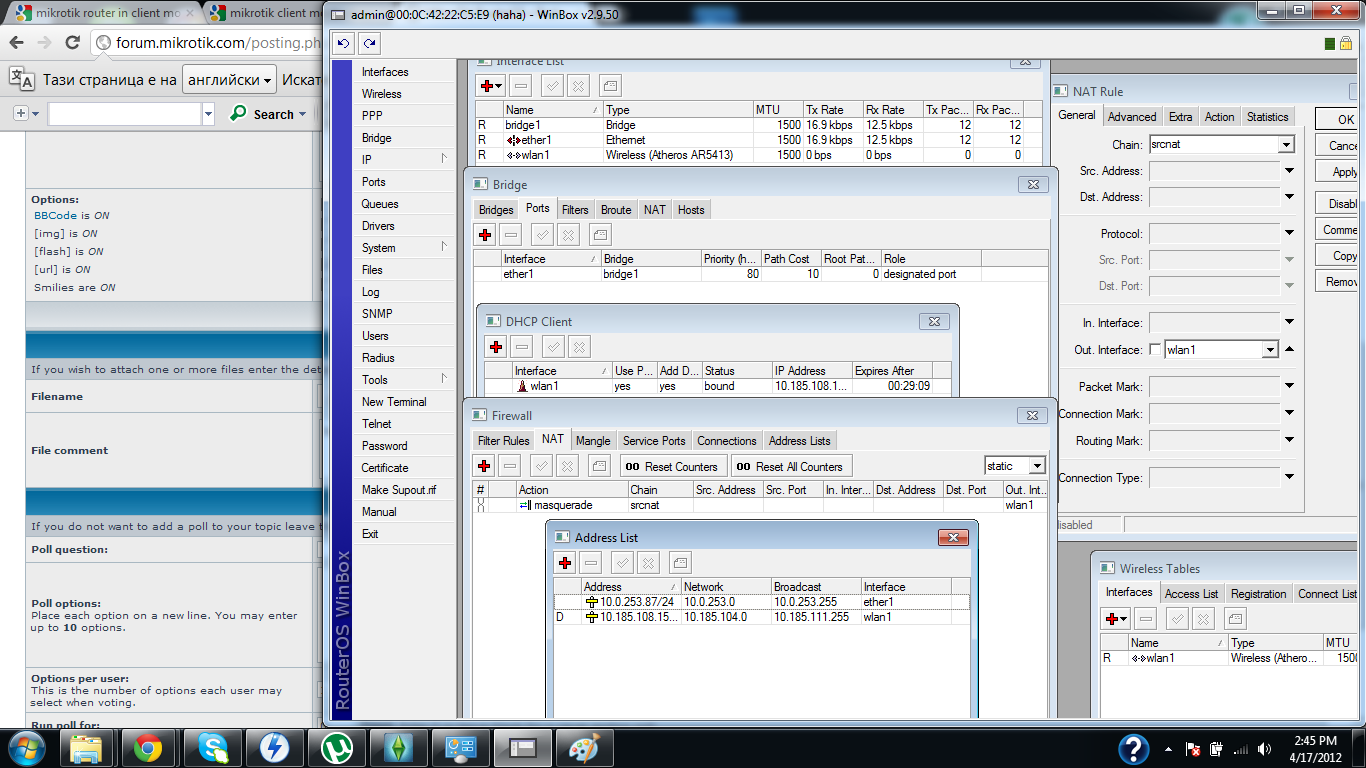Click the Reset All Counters button
Screen dimensions: 1366x768
tap(791, 467)
